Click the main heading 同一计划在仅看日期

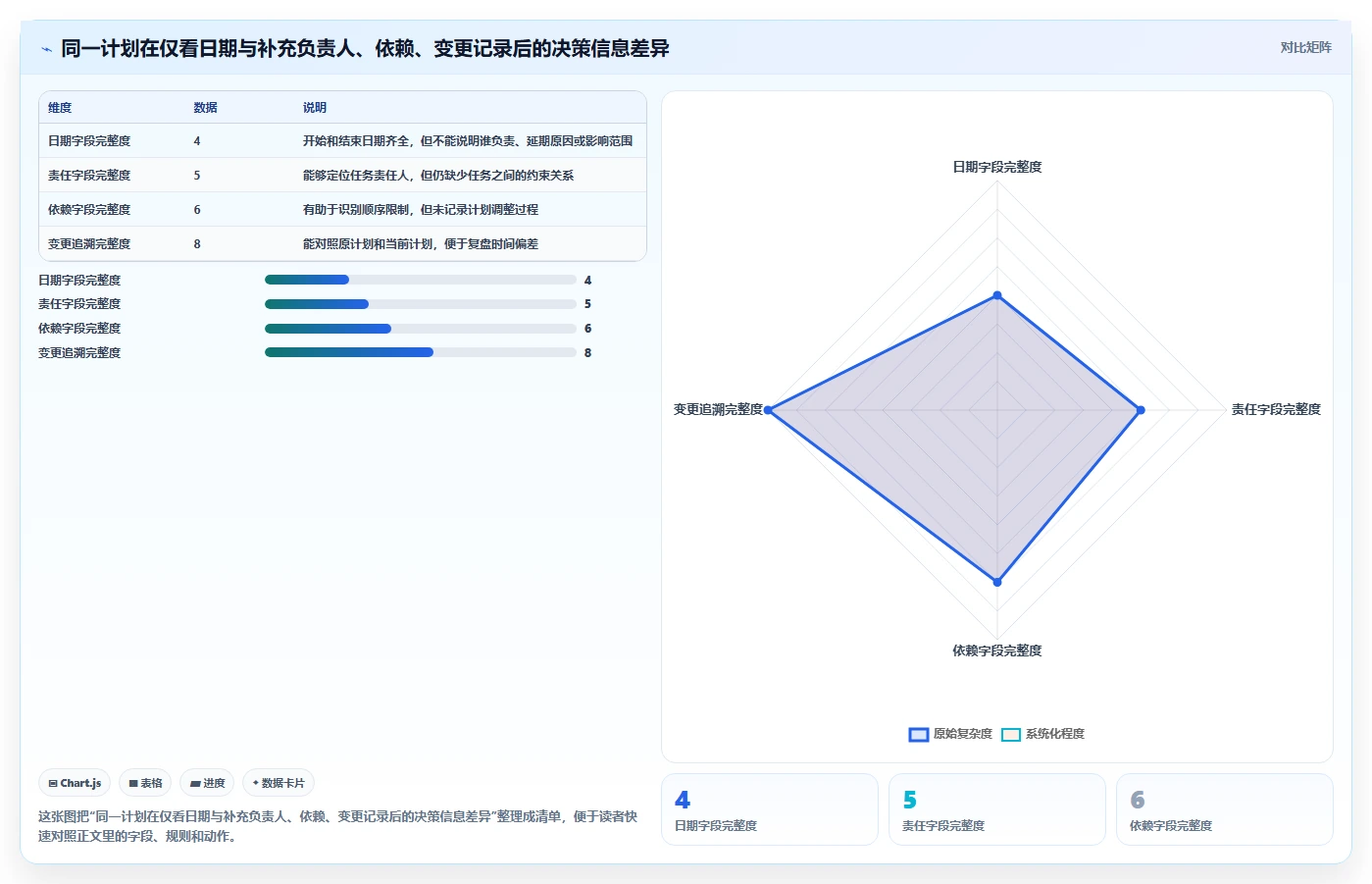pyautogui.click(x=365, y=48)
